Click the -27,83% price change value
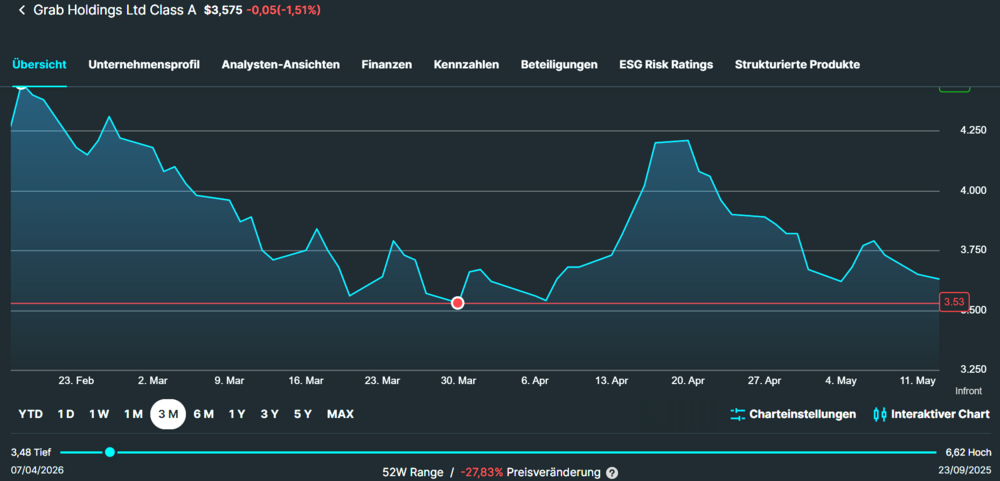The image size is (1000, 481). 481,473
